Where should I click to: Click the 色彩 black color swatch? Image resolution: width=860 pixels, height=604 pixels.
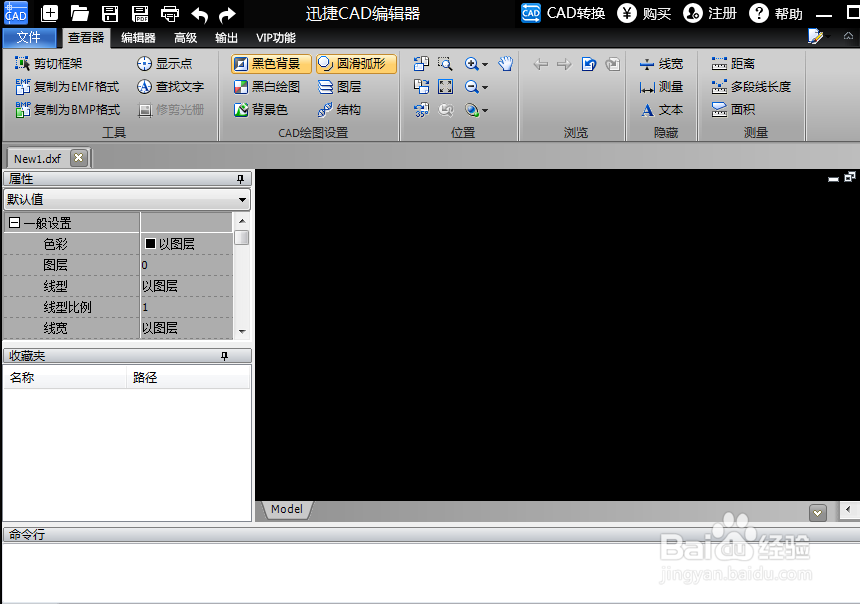coord(150,244)
